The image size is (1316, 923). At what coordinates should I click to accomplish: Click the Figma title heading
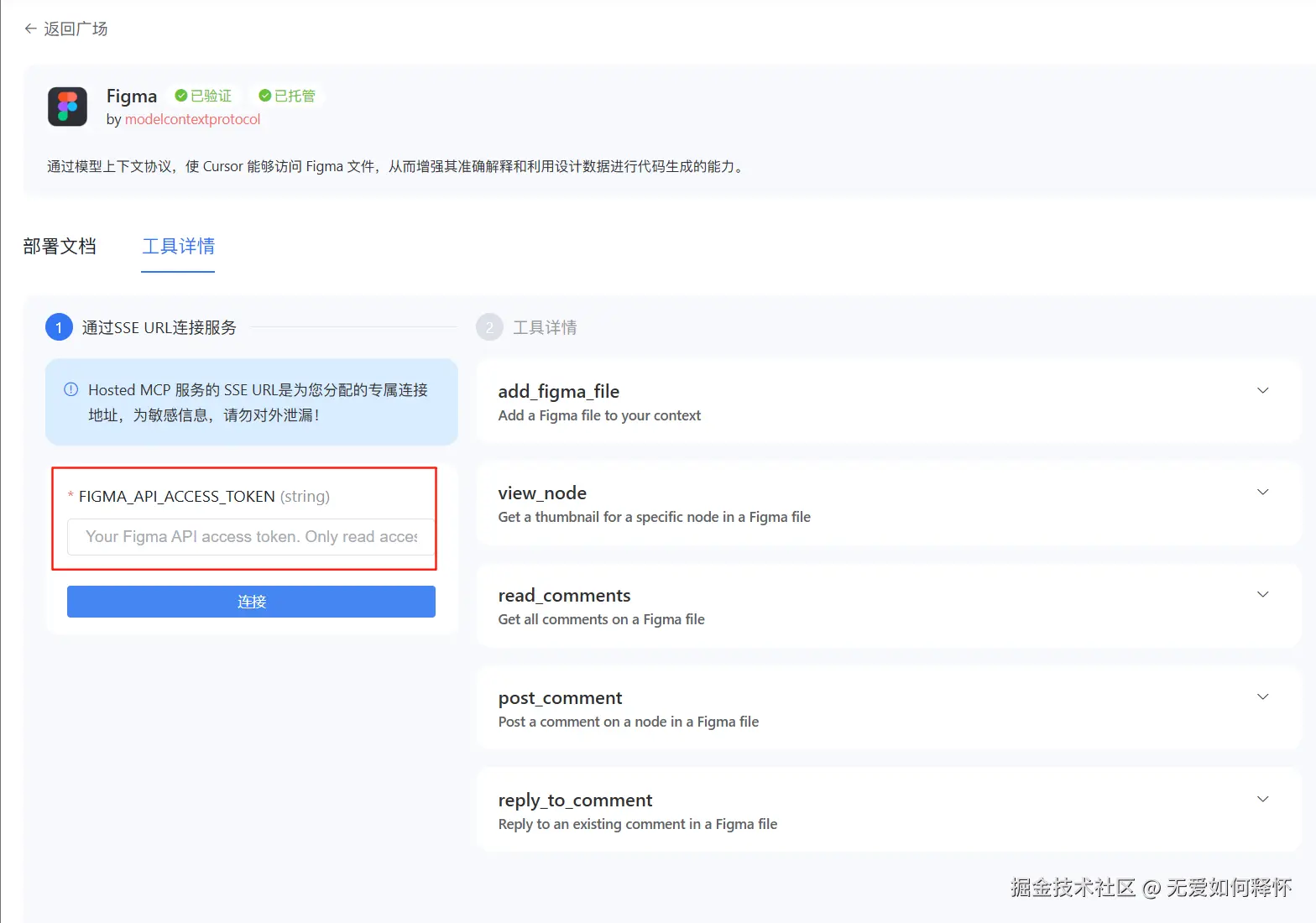pos(132,96)
